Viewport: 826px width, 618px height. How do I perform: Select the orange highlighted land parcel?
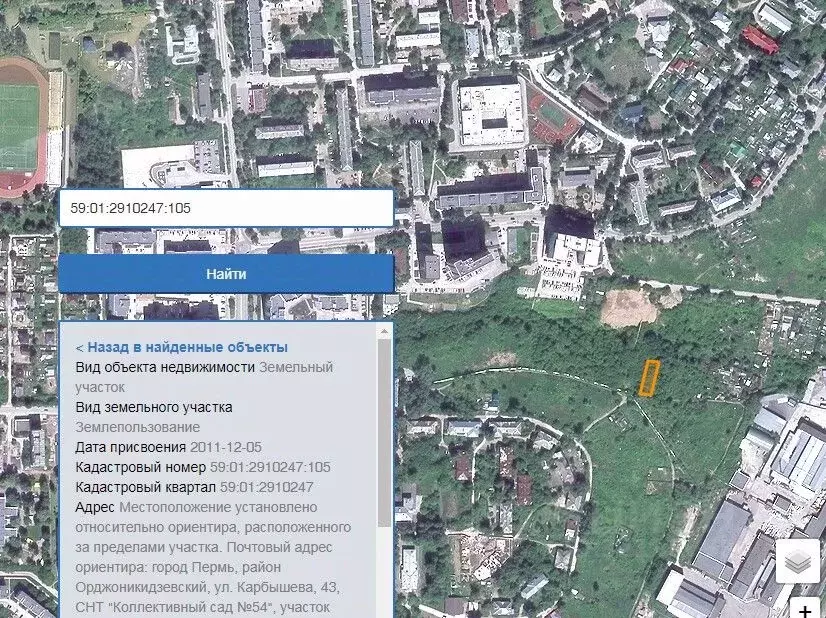point(649,378)
